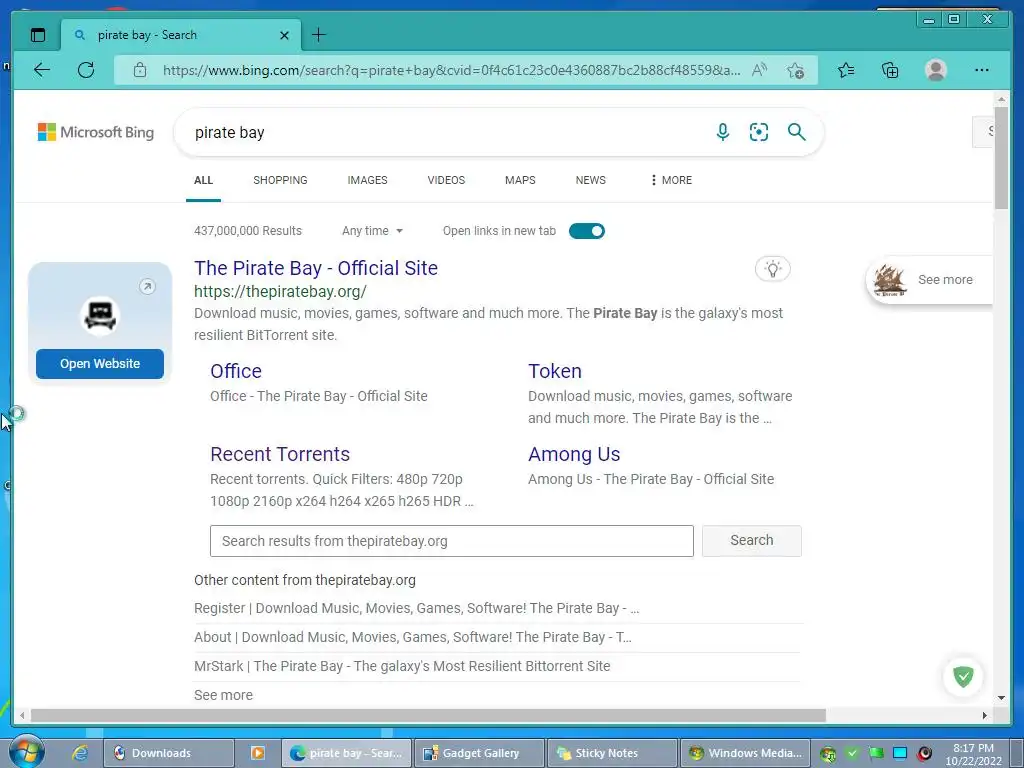Start voice search with microphone icon
This screenshot has height=768, width=1024.
click(723, 132)
